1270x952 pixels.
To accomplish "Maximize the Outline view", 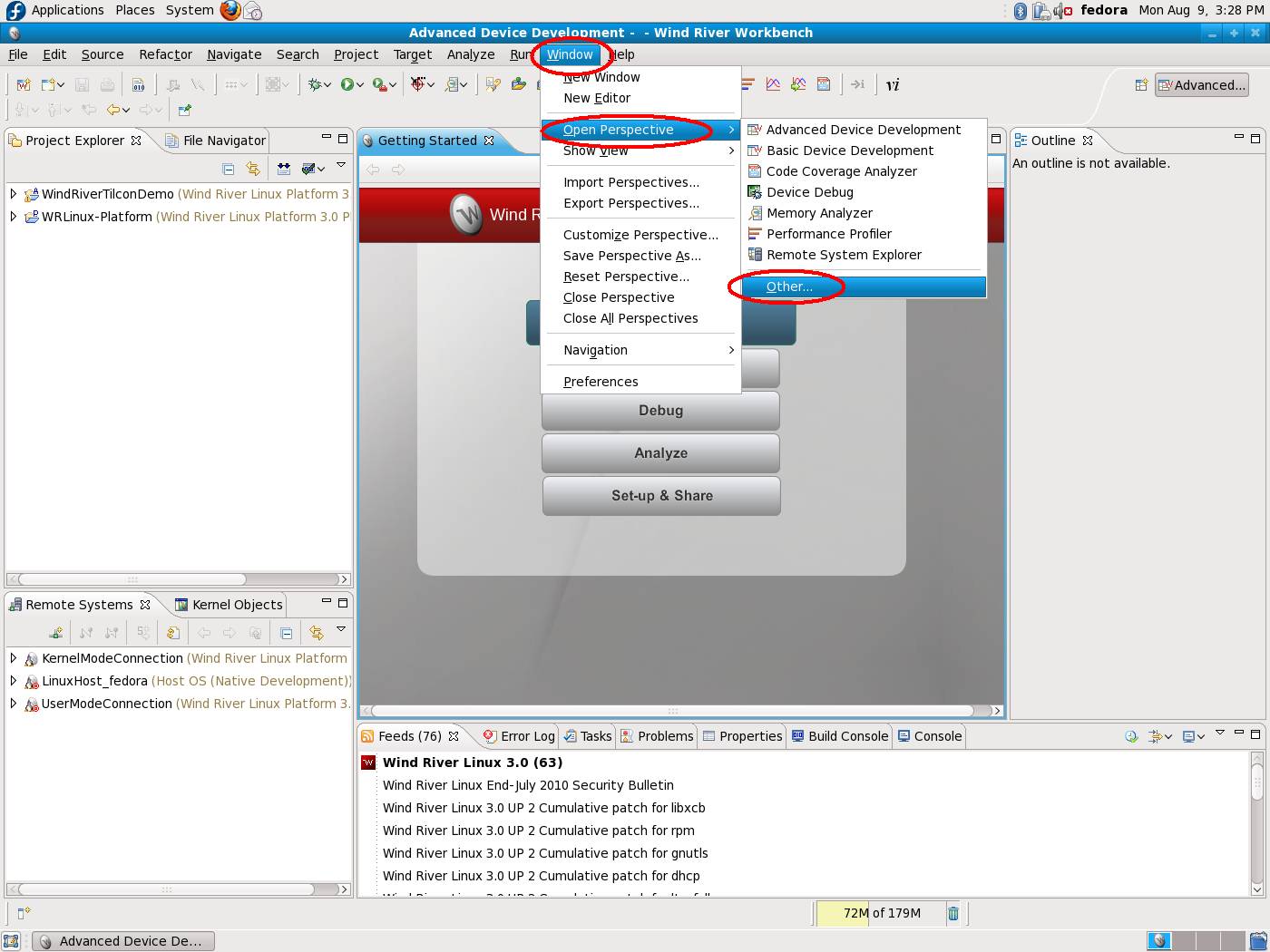I will [x=1255, y=138].
